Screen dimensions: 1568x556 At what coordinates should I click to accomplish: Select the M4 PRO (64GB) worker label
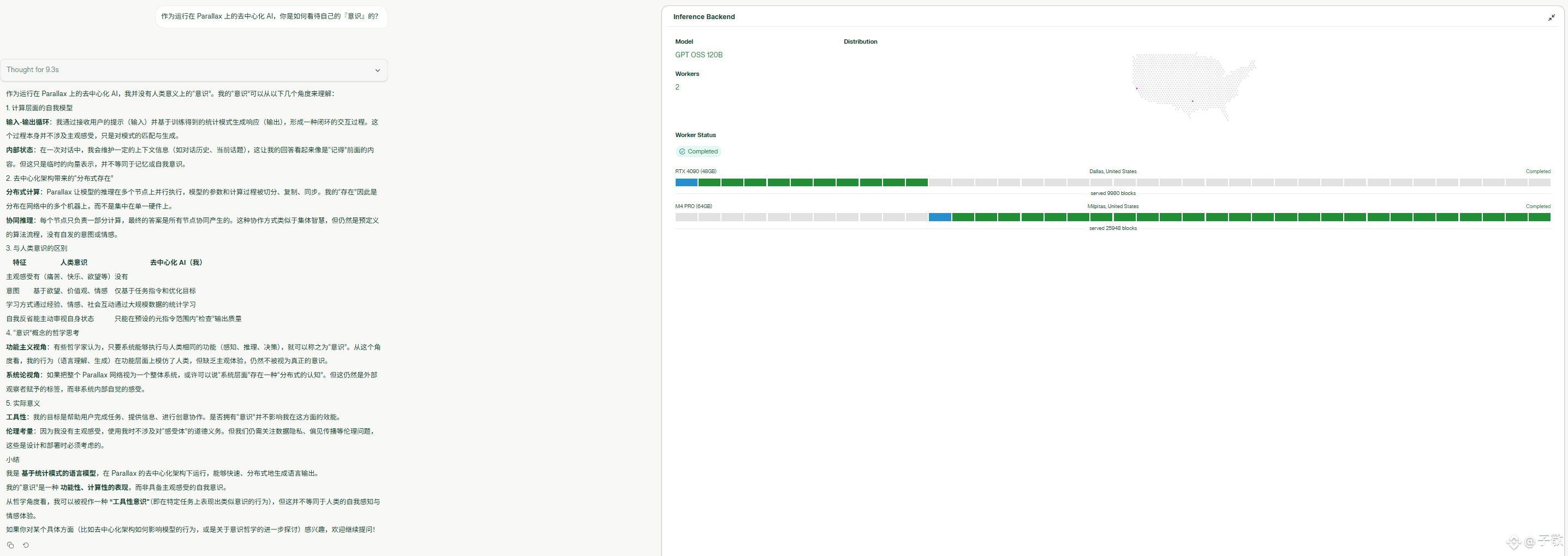693,206
